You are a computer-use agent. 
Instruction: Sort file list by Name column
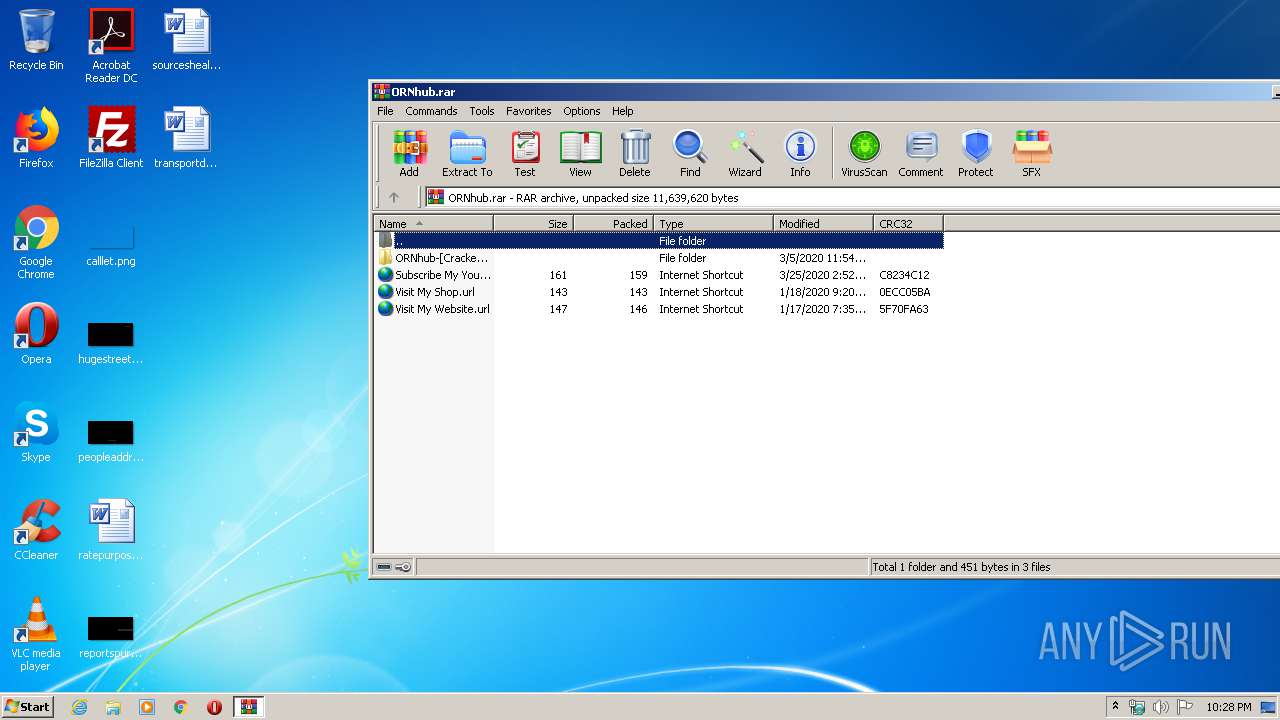coord(433,223)
